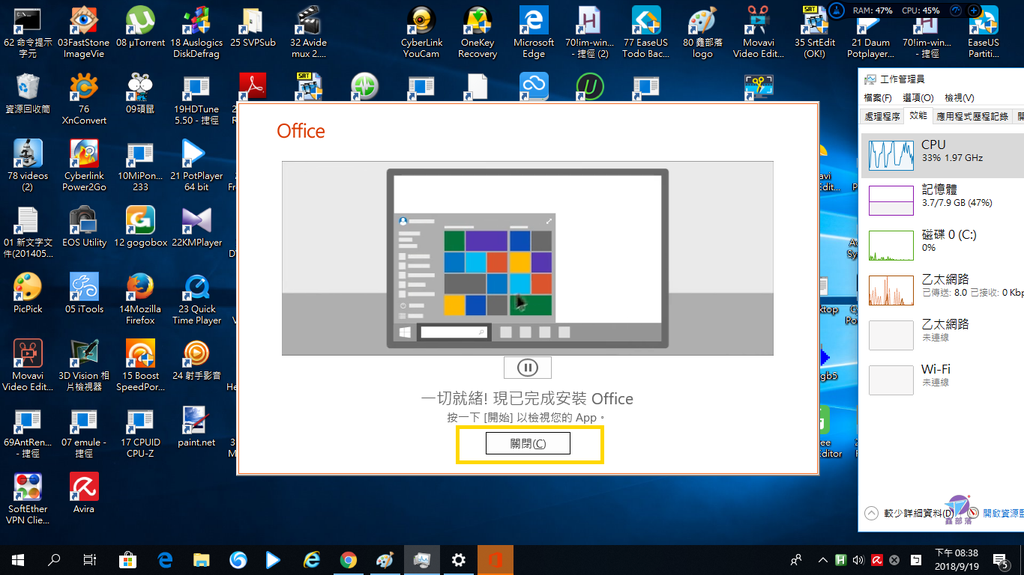The height and width of the screenshot is (575, 1024).
Task: Switch to 效能 tab in Task Manager
Action: [918, 116]
